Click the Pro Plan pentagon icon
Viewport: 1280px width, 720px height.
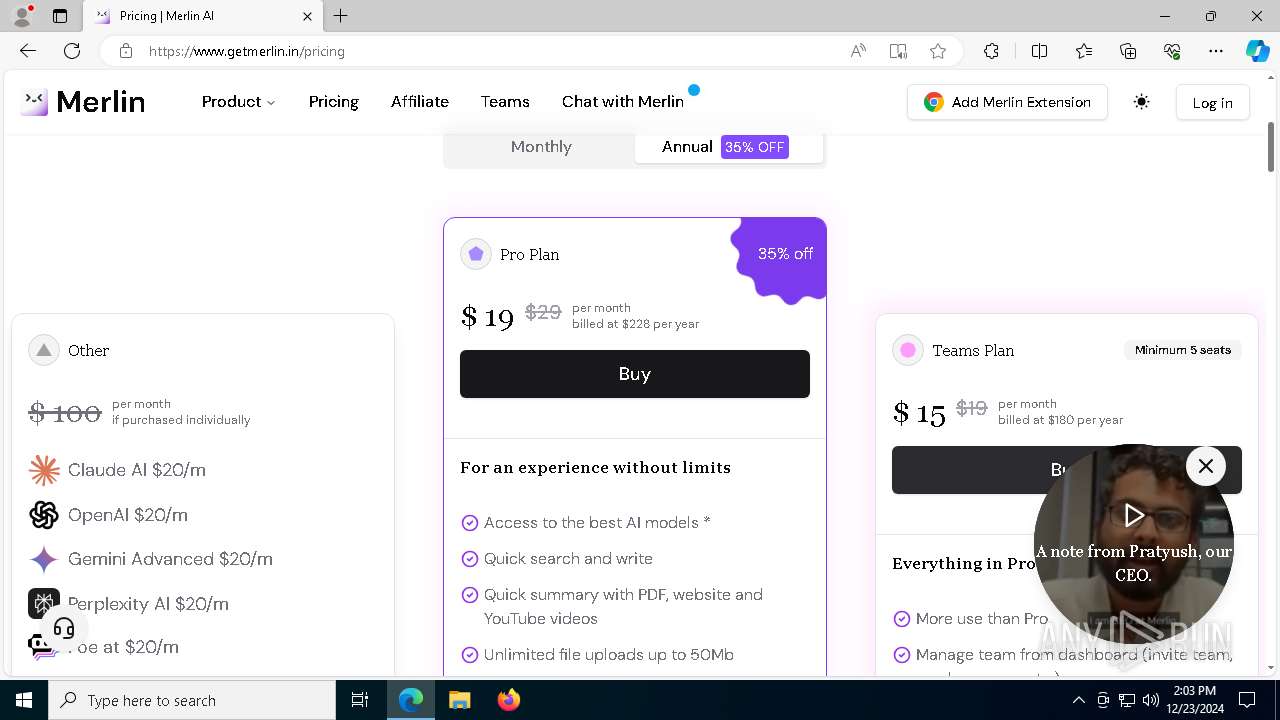click(x=476, y=254)
